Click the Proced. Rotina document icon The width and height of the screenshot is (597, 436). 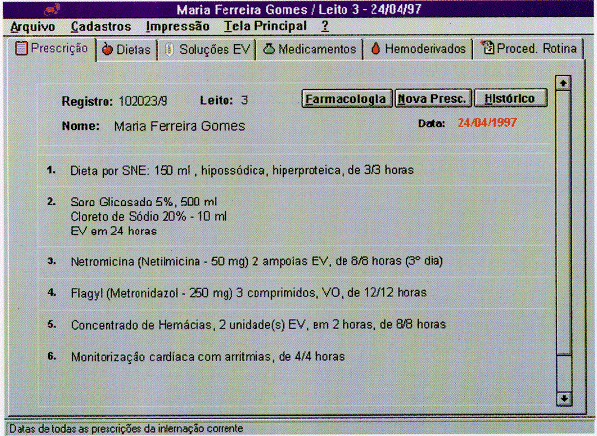(x=487, y=48)
